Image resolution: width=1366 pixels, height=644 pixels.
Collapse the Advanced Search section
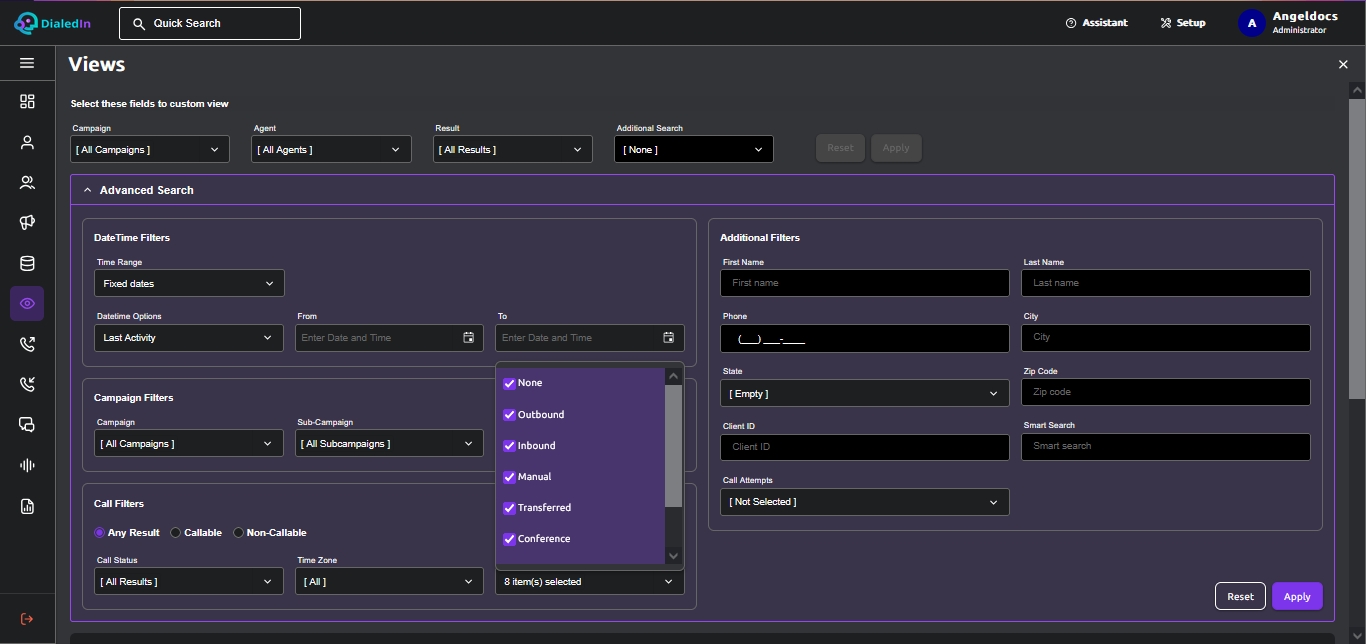pos(87,190)
